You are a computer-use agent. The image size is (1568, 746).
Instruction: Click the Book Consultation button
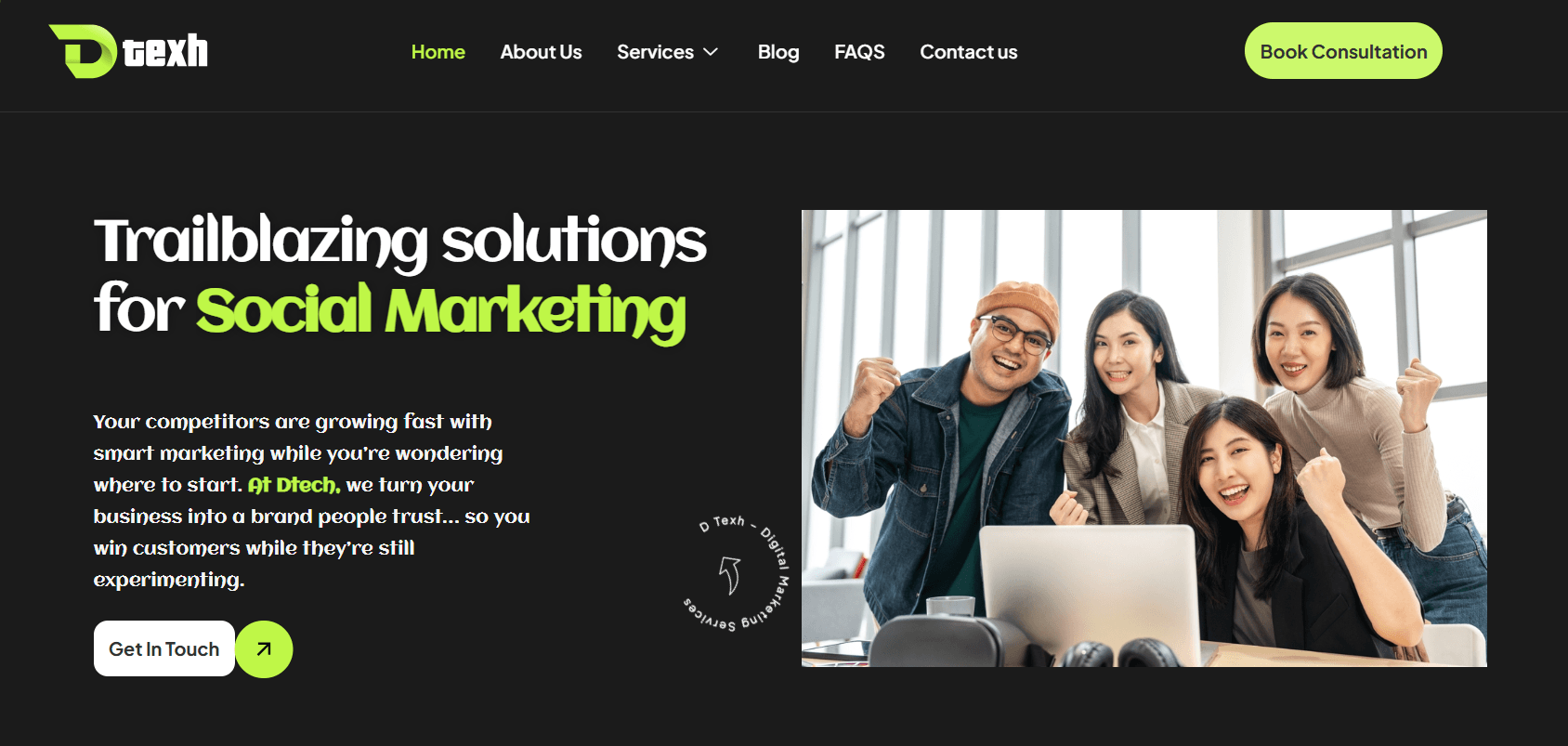tap(1343, 51)
